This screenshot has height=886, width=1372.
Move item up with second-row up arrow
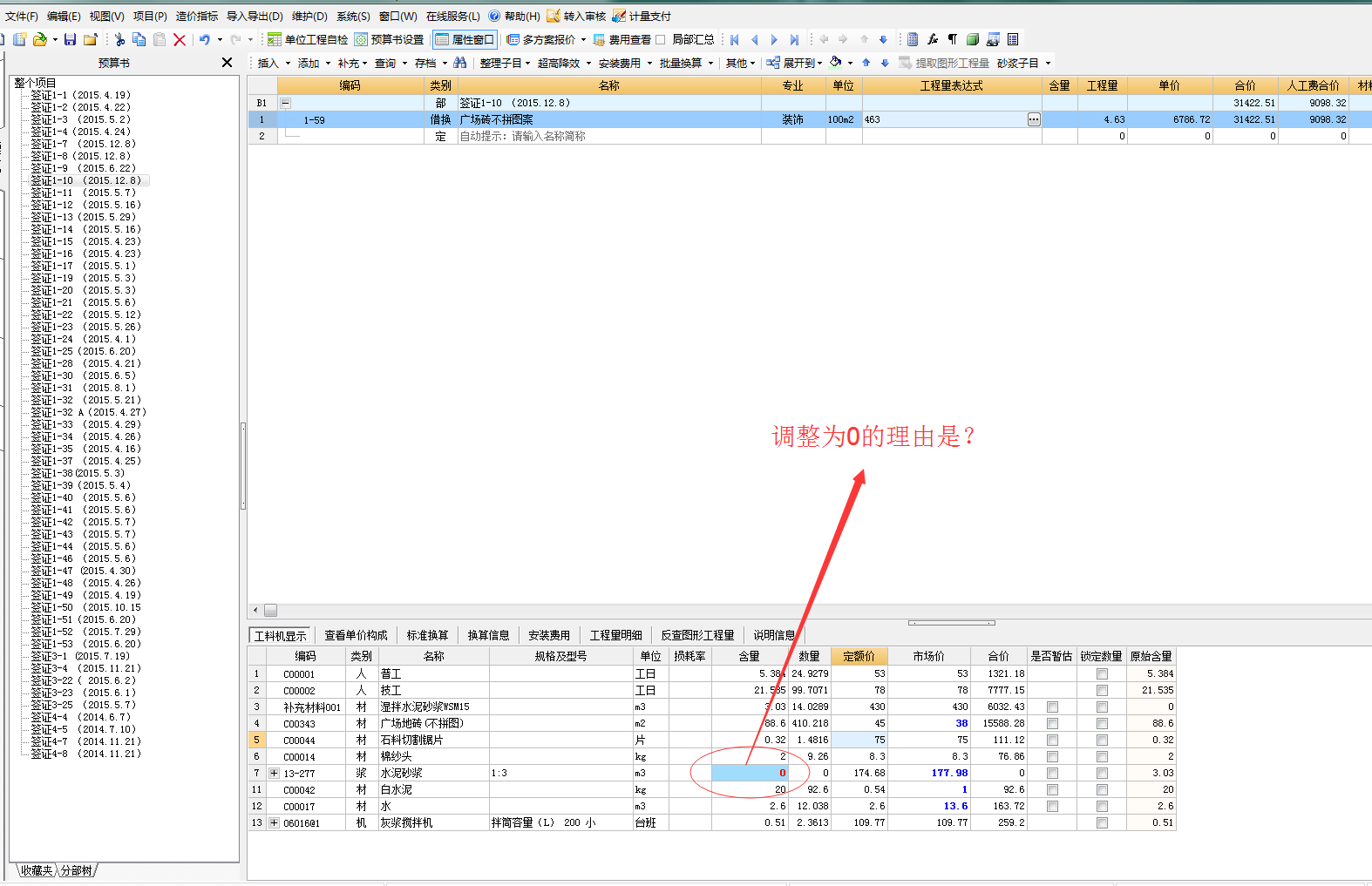[x=866, y=63]
